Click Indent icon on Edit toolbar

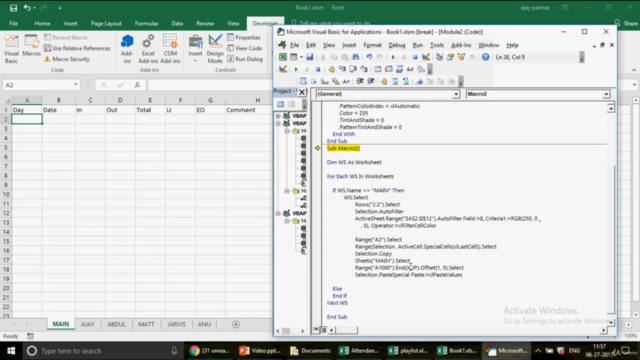click(x=360, y=81)
